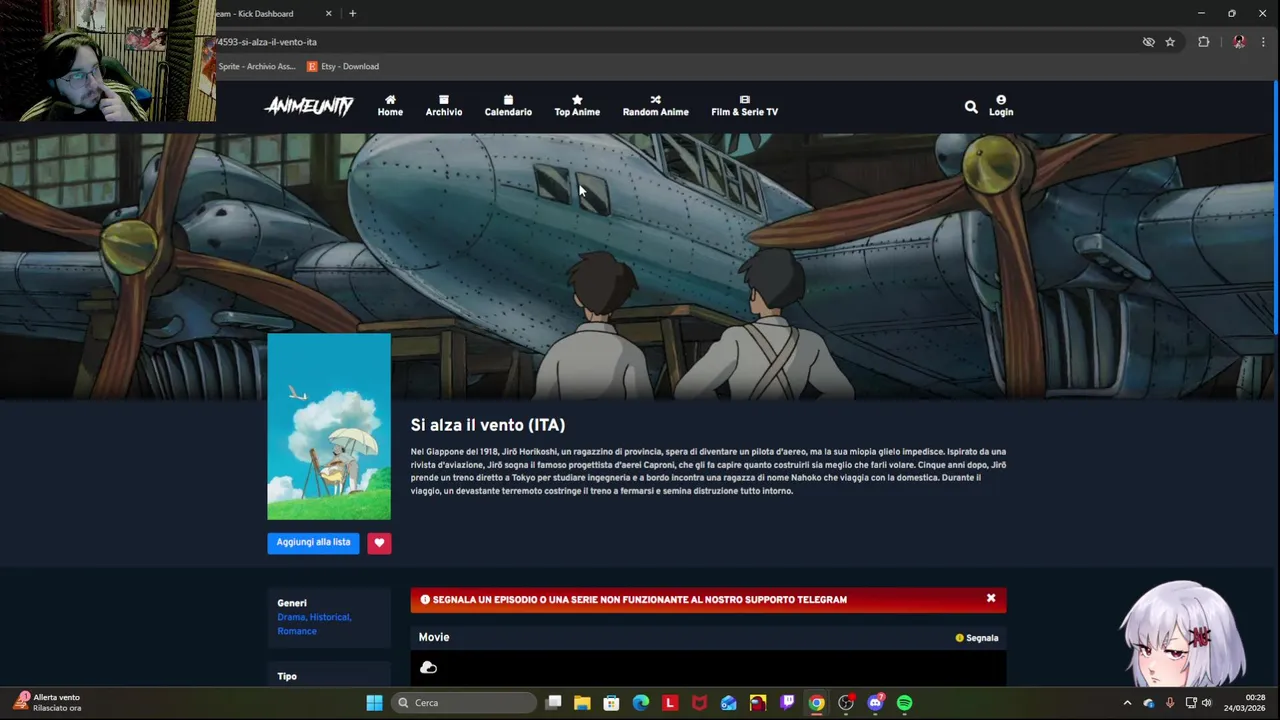1280x720 pixels.
Task: Open Discord from taskbar
Action: [x=875, y=703]
